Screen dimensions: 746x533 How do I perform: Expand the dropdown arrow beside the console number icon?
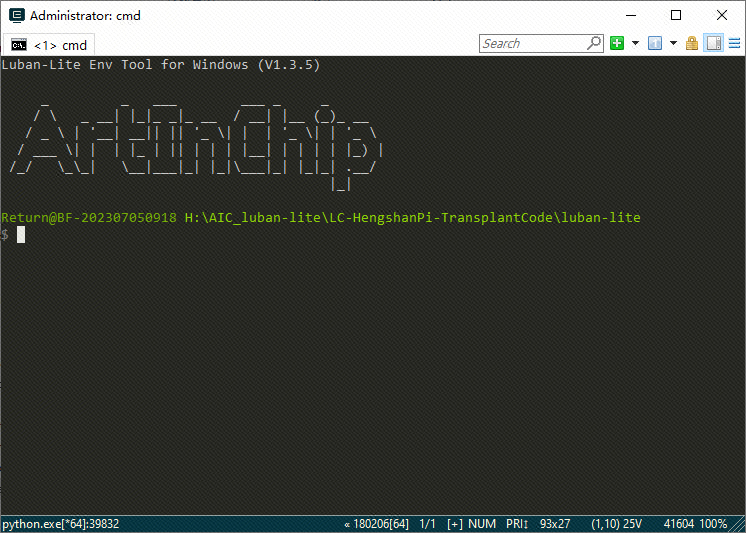[x=673, y=43]
